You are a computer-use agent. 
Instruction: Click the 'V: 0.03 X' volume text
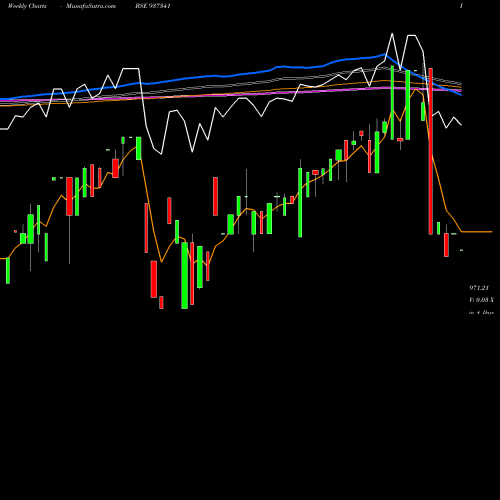tap(481, 300)
